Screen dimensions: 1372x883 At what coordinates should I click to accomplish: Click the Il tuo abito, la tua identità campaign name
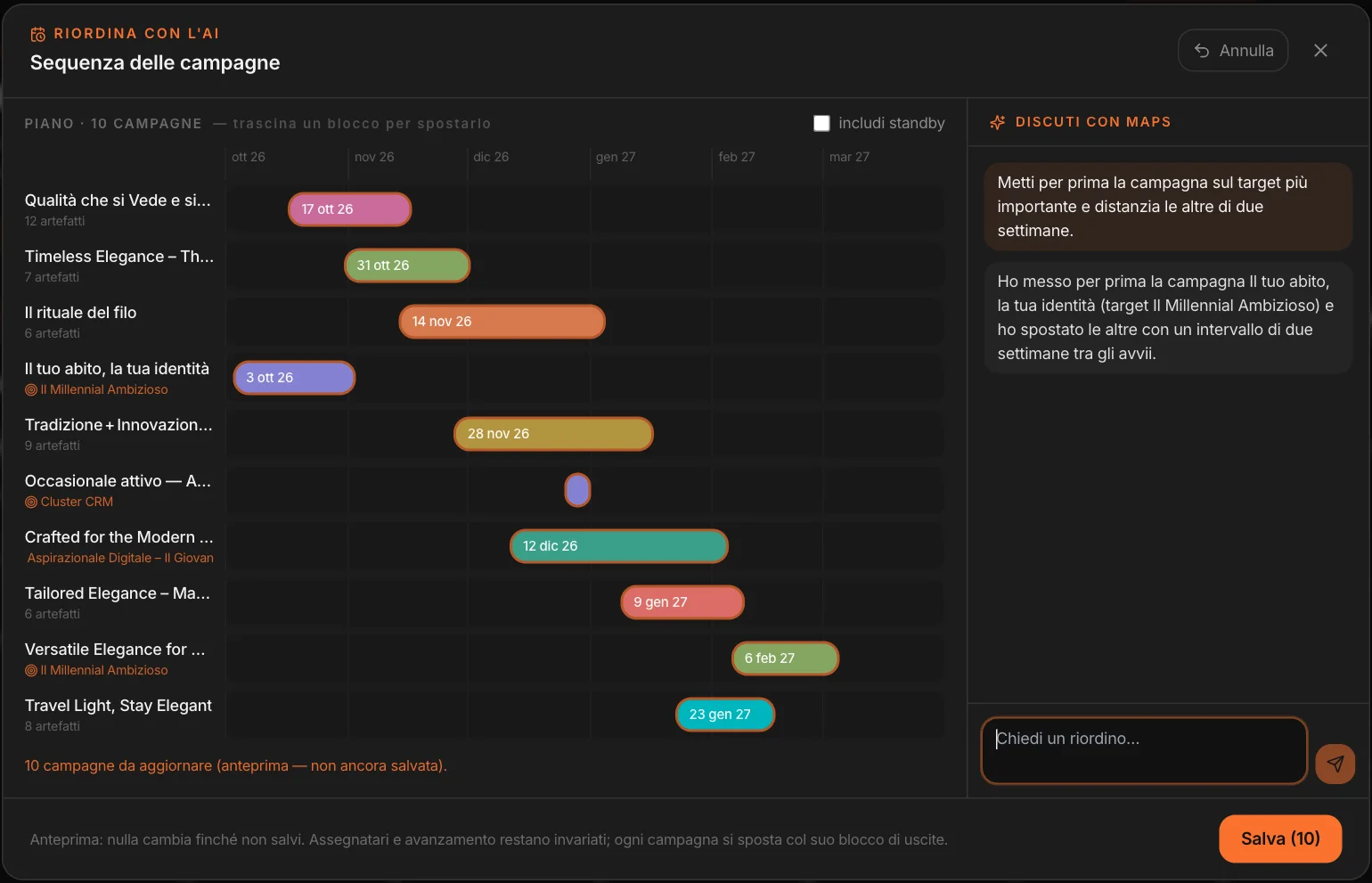point(118,369)
